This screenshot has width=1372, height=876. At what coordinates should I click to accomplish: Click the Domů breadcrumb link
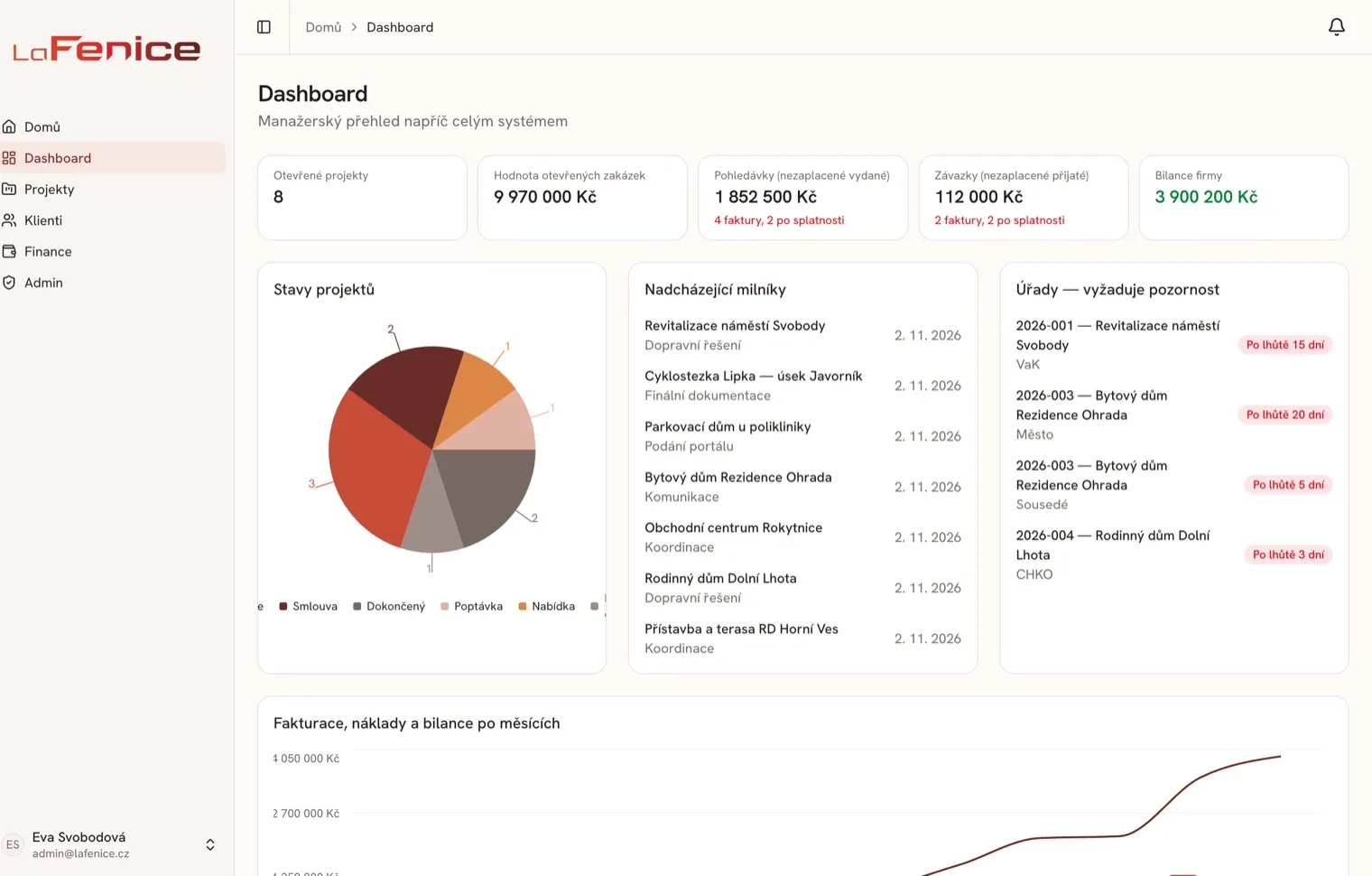point(323,27)
